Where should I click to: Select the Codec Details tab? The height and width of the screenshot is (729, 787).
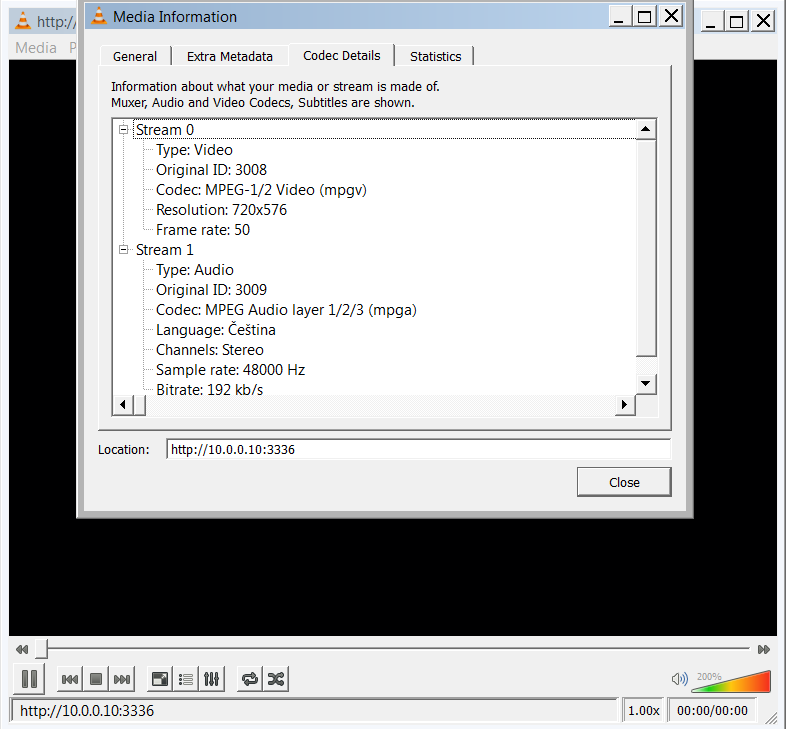(342, 55)
